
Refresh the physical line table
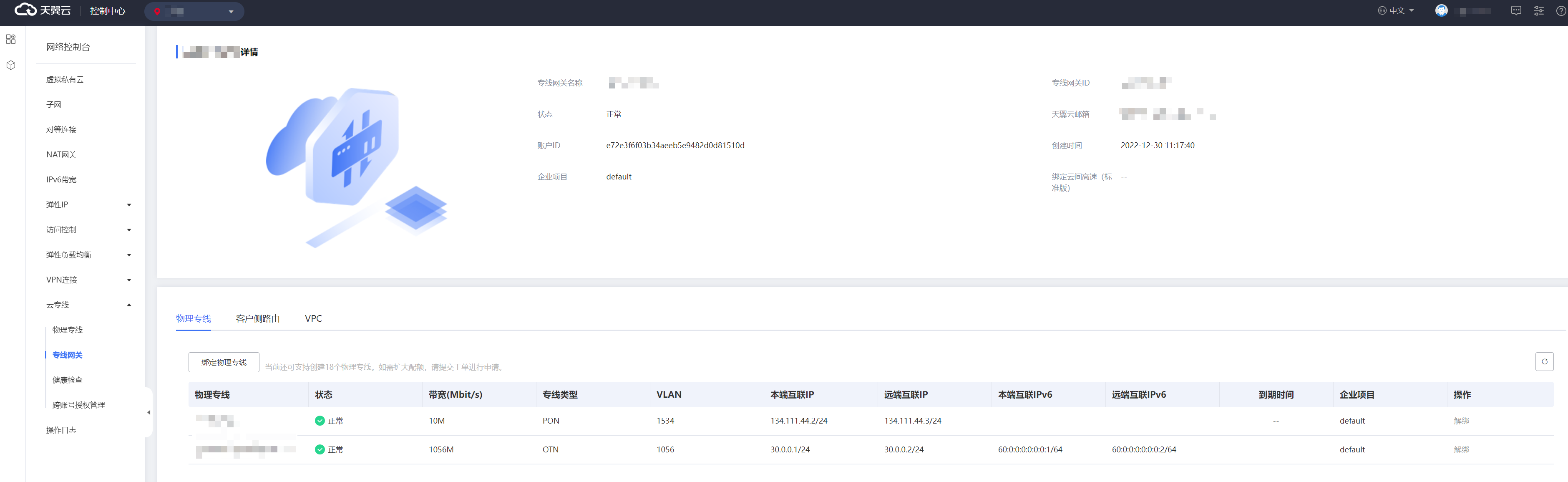coord(1544,361)
